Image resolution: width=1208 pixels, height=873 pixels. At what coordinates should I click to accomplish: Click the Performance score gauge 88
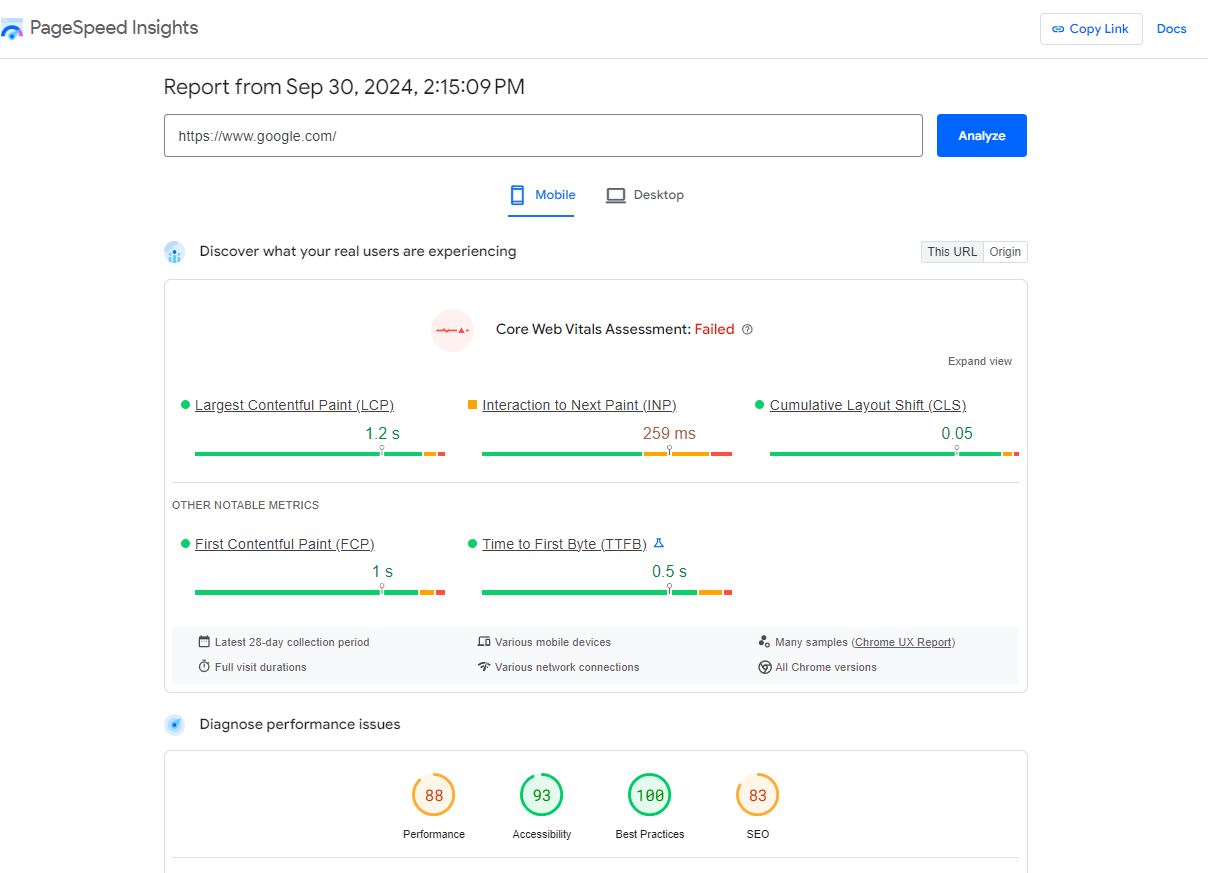[434, 796]
